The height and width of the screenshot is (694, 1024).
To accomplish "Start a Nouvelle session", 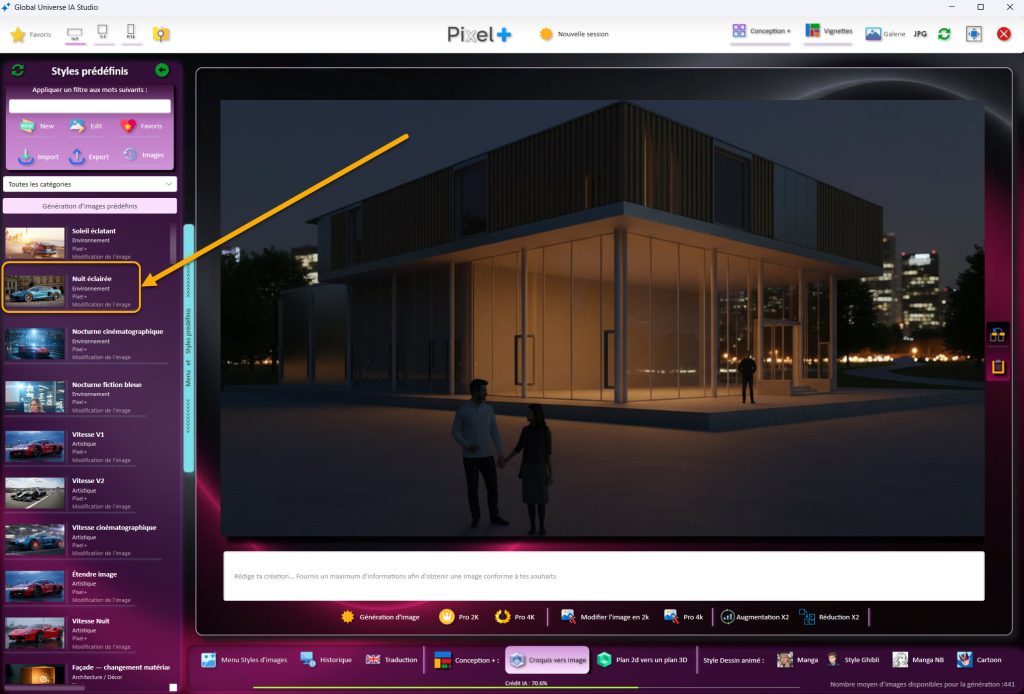I will click(576, 34).
